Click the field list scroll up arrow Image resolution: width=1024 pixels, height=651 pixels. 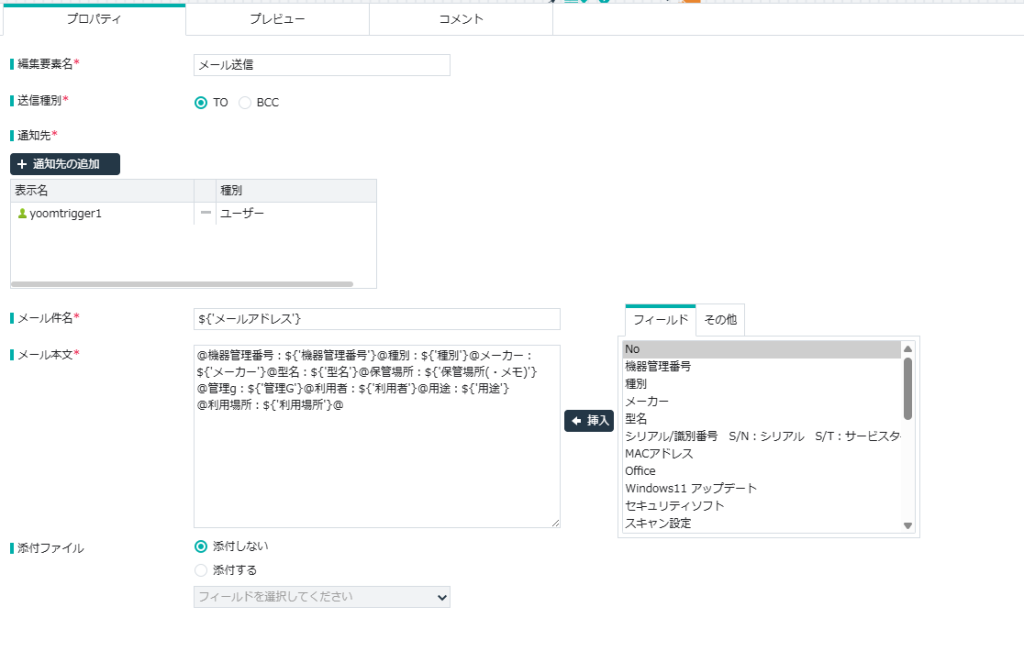tap(908, 349)
